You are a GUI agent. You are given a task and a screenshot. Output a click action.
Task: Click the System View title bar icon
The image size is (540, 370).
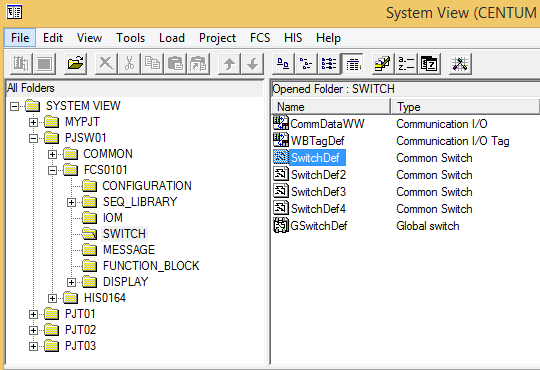pyautogui.click(x=14, y=12)
